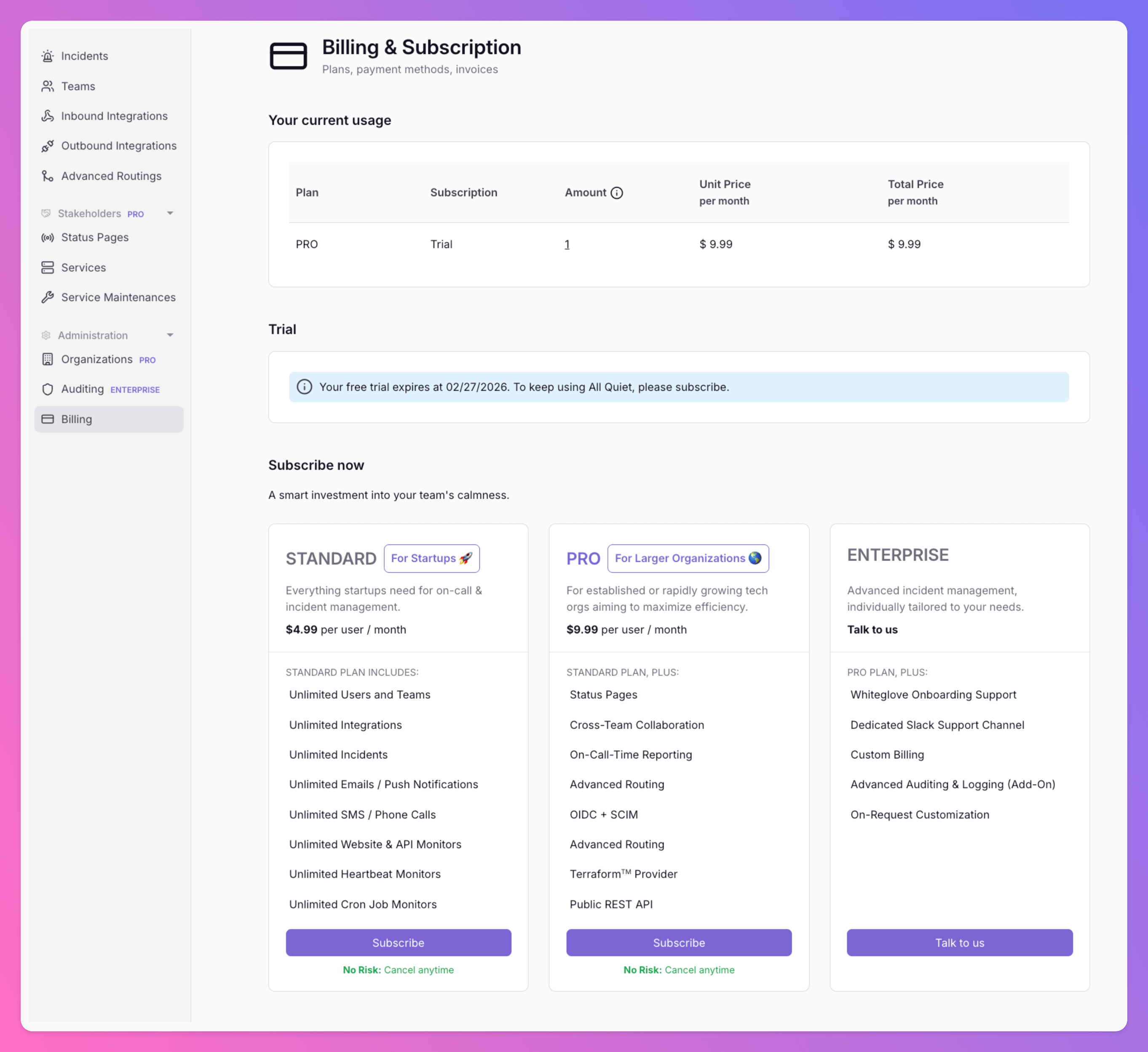Collapse the Administration section arrow
Screen dimensions: 1148x1052
(170, 335)
